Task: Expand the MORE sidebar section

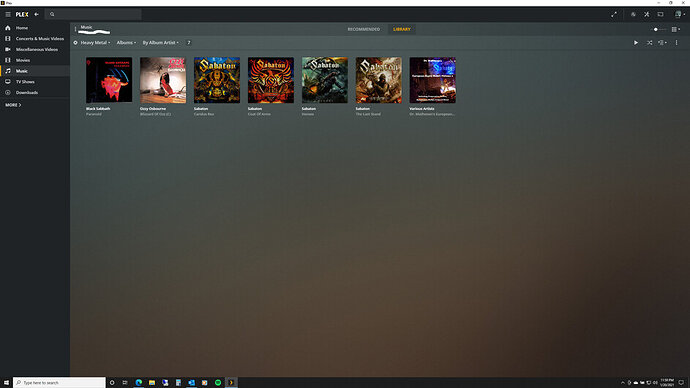Action: tap(13, 105)
